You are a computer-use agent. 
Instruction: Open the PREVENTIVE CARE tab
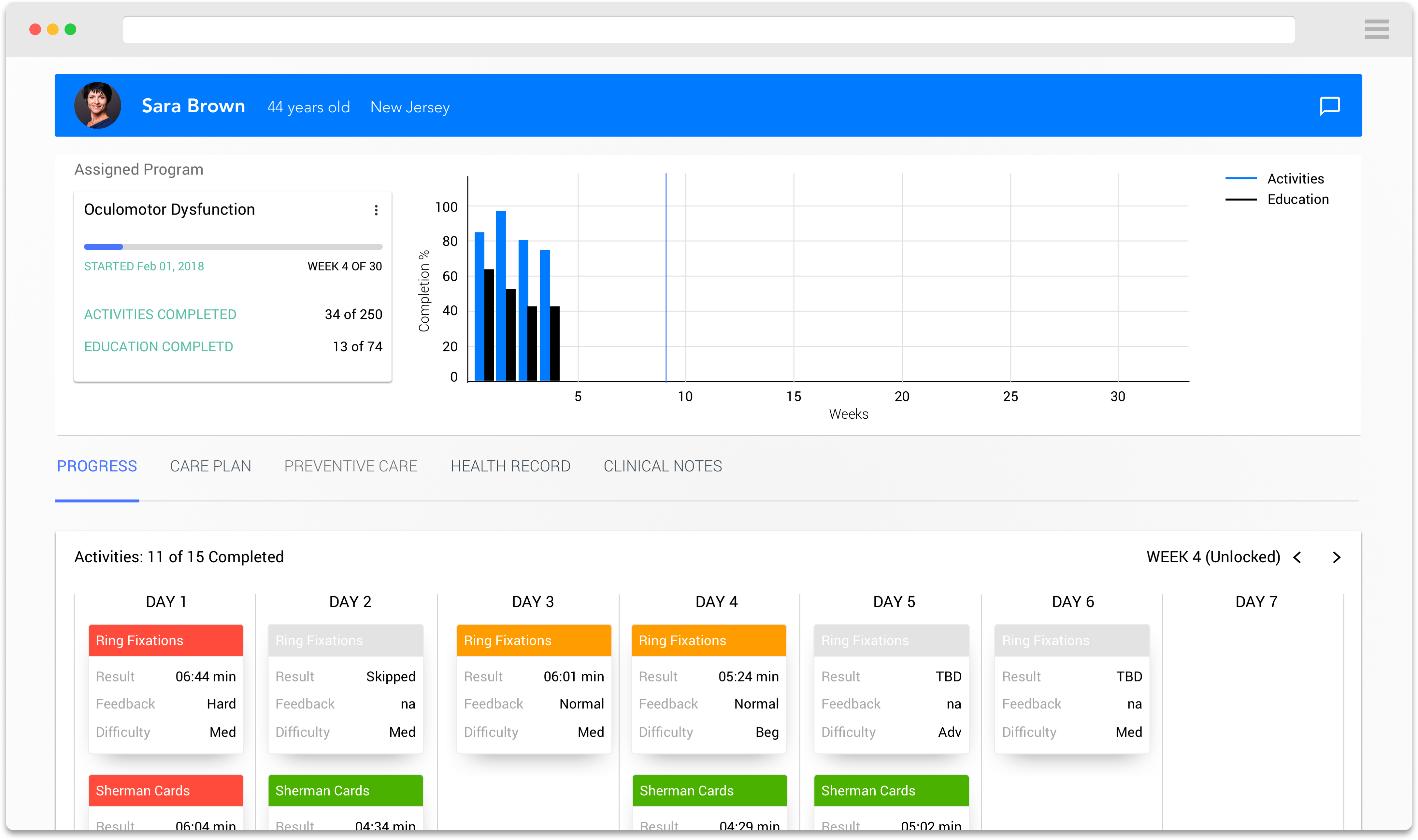[x=351, y=466]
